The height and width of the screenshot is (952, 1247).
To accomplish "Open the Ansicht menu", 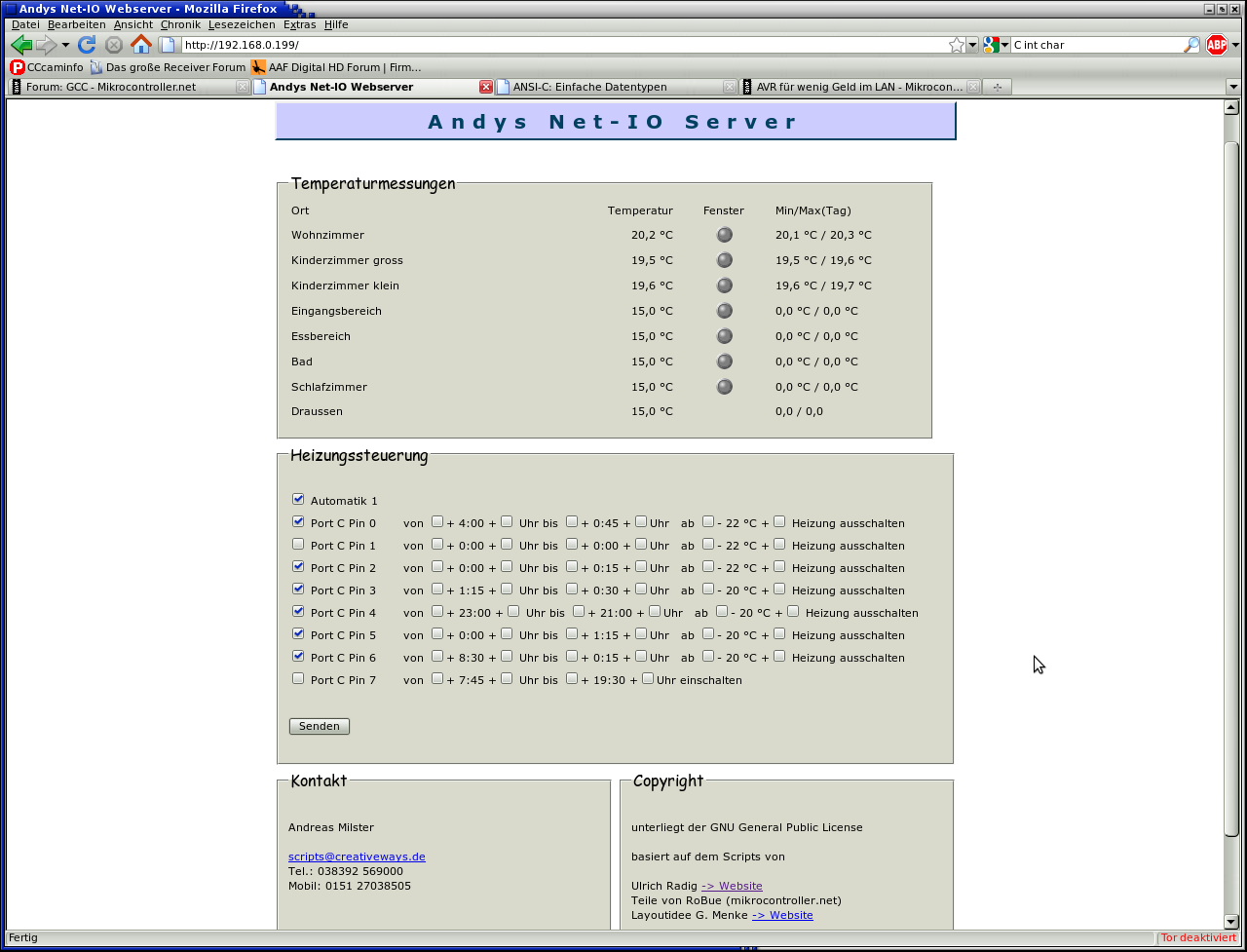I will tap(132, 24).
